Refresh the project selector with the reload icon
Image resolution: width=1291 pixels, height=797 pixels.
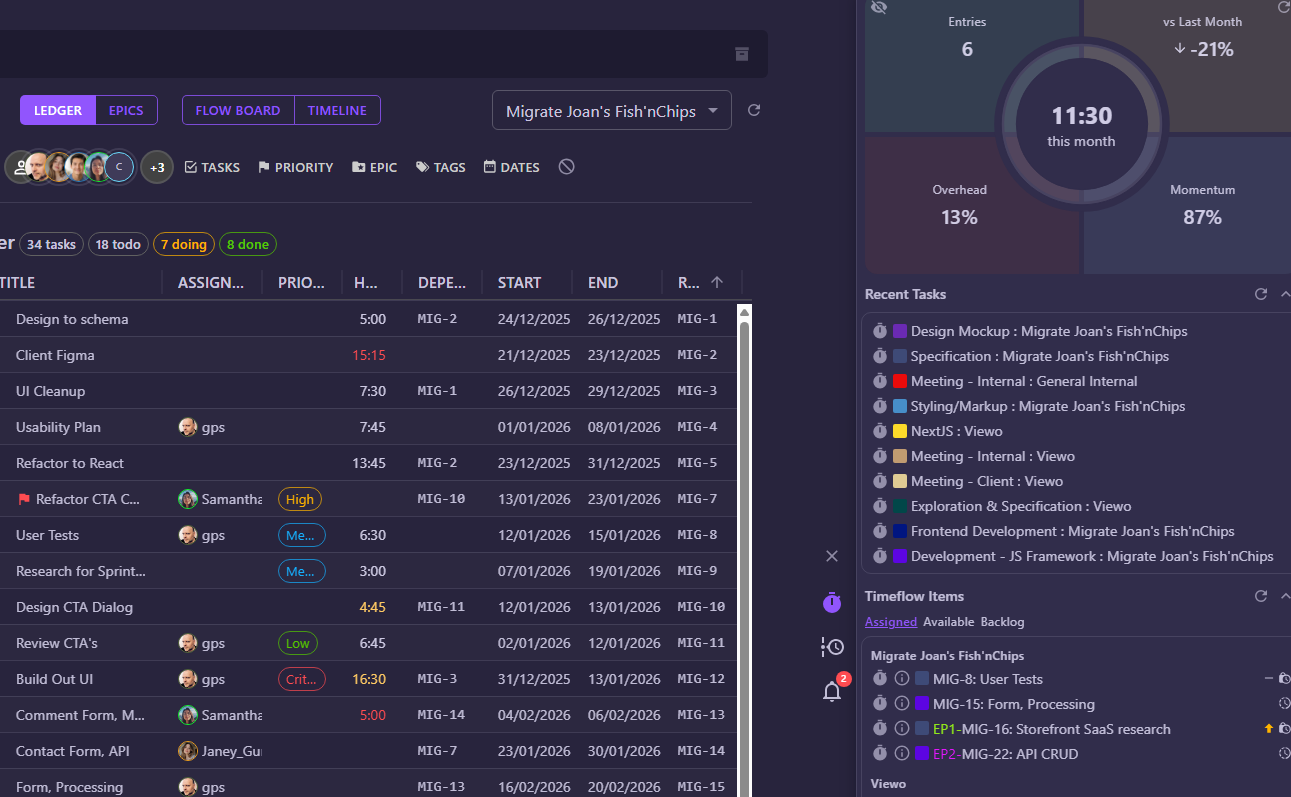pyautogui.click(x=755, y=110)
